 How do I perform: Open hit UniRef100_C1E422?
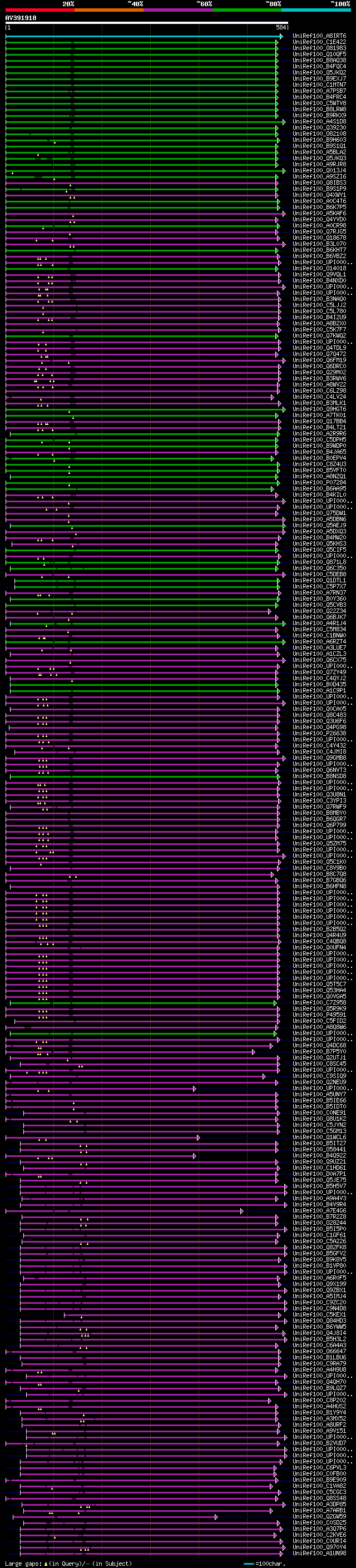[x=319, y=42]
